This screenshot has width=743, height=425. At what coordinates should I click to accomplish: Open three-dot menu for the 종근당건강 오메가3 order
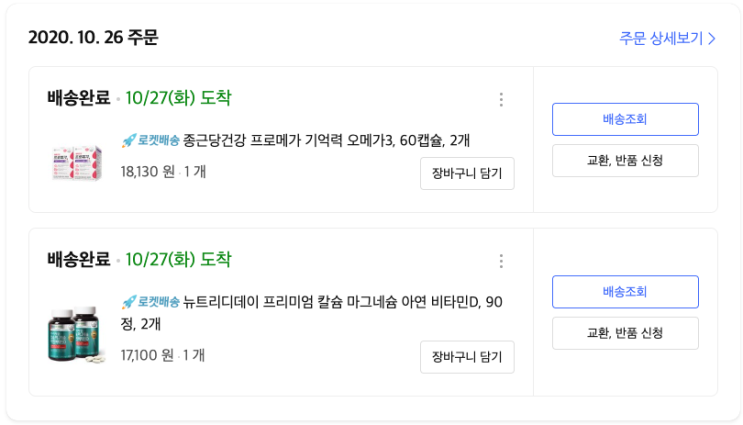click(x=501, y=99)
